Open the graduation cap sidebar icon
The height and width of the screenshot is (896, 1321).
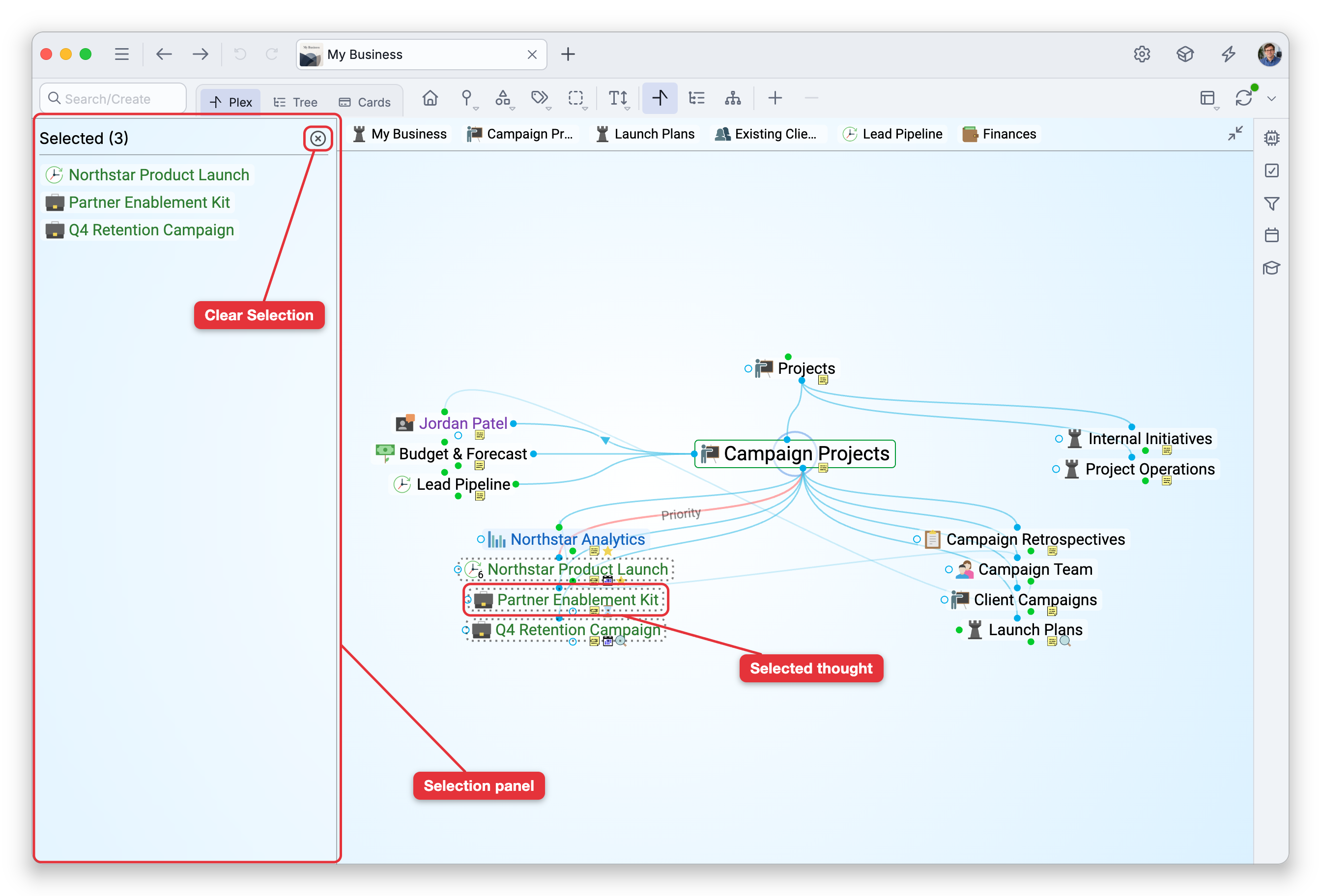tap(1271, 268)
